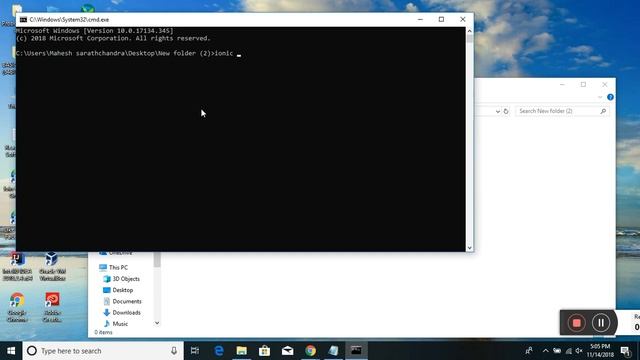Click cmd scrollbar down arrow

click(x=469, y=248)
